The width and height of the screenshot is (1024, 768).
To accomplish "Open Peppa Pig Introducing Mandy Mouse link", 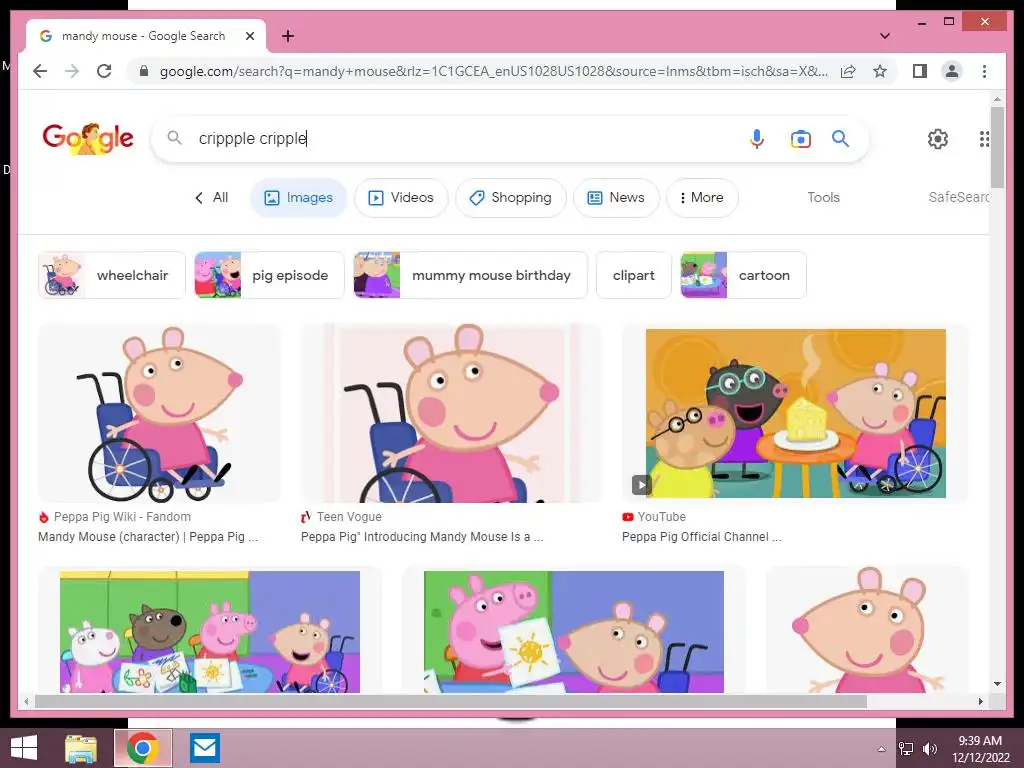I will (422, 537).
